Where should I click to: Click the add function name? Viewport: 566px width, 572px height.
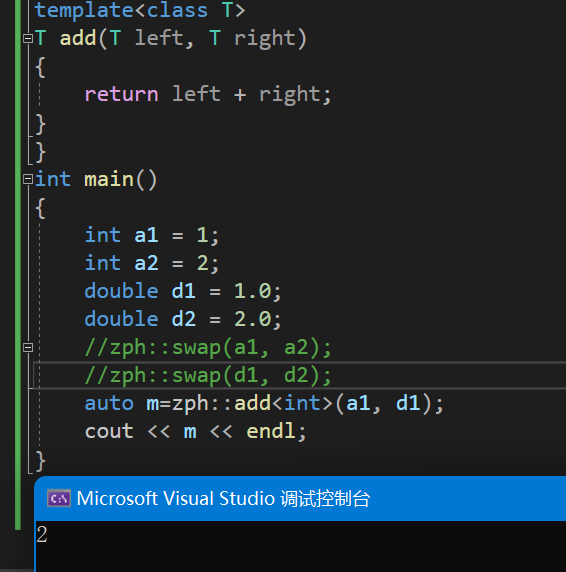click(x=78, y=38)
